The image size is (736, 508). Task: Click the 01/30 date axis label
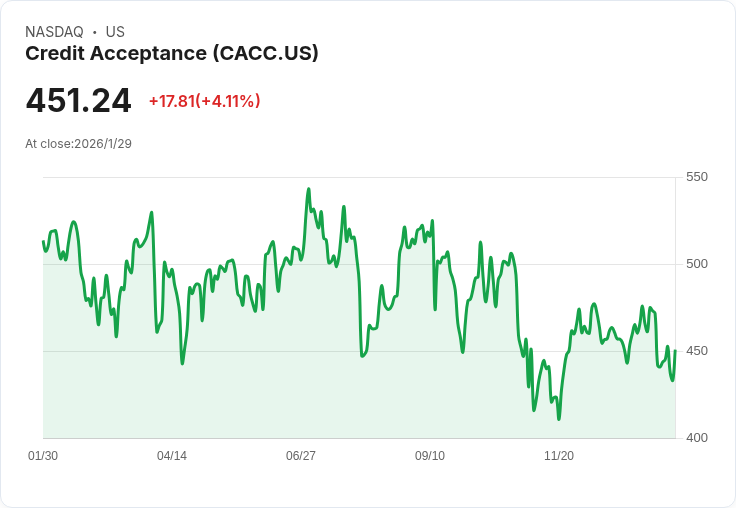43,456
